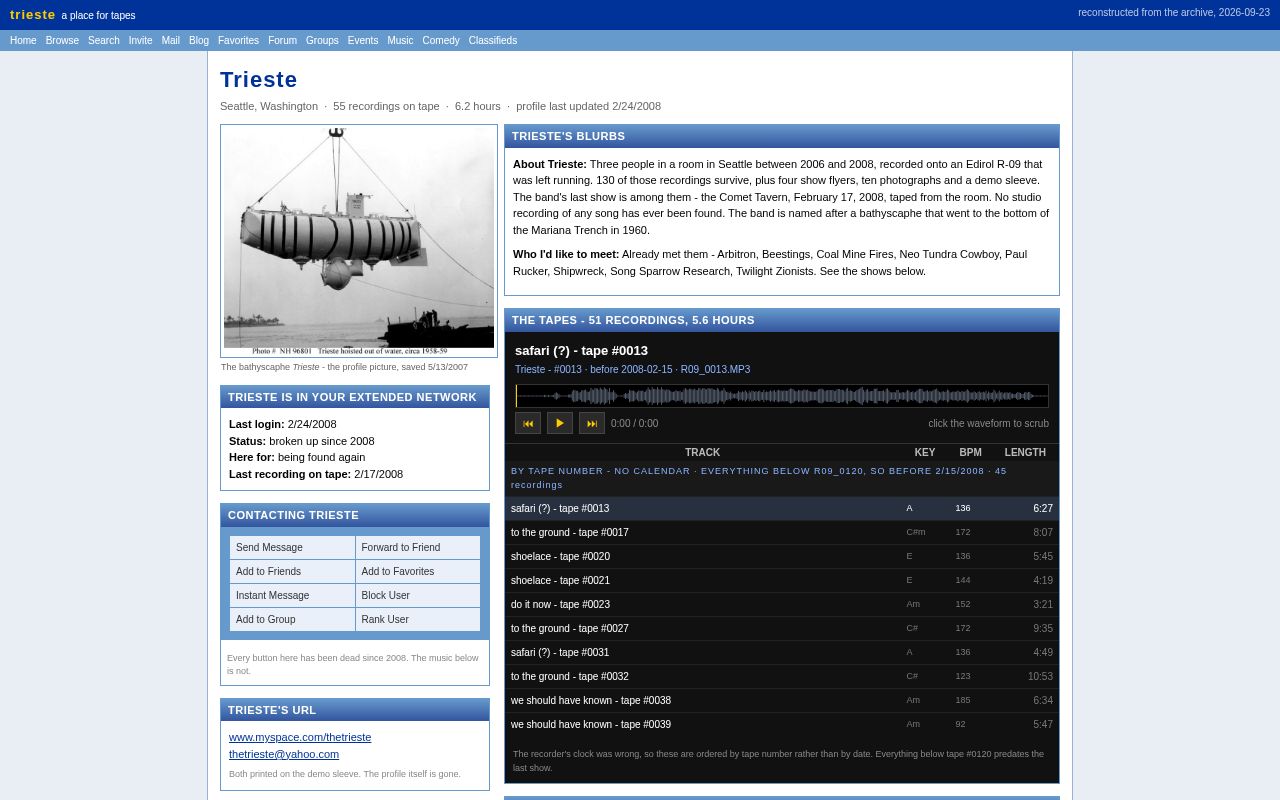The image size is (1280, 800).
Task: Open the www.myspace.com/thetrieste link
Action: 300,737
